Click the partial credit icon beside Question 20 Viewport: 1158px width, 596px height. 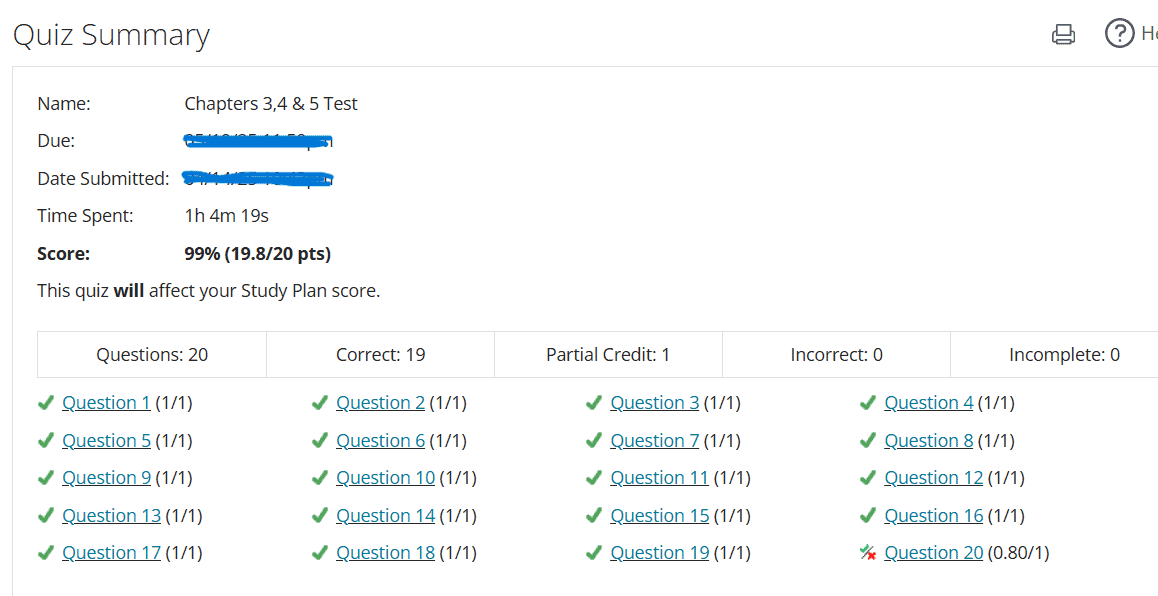pos(868,553)
